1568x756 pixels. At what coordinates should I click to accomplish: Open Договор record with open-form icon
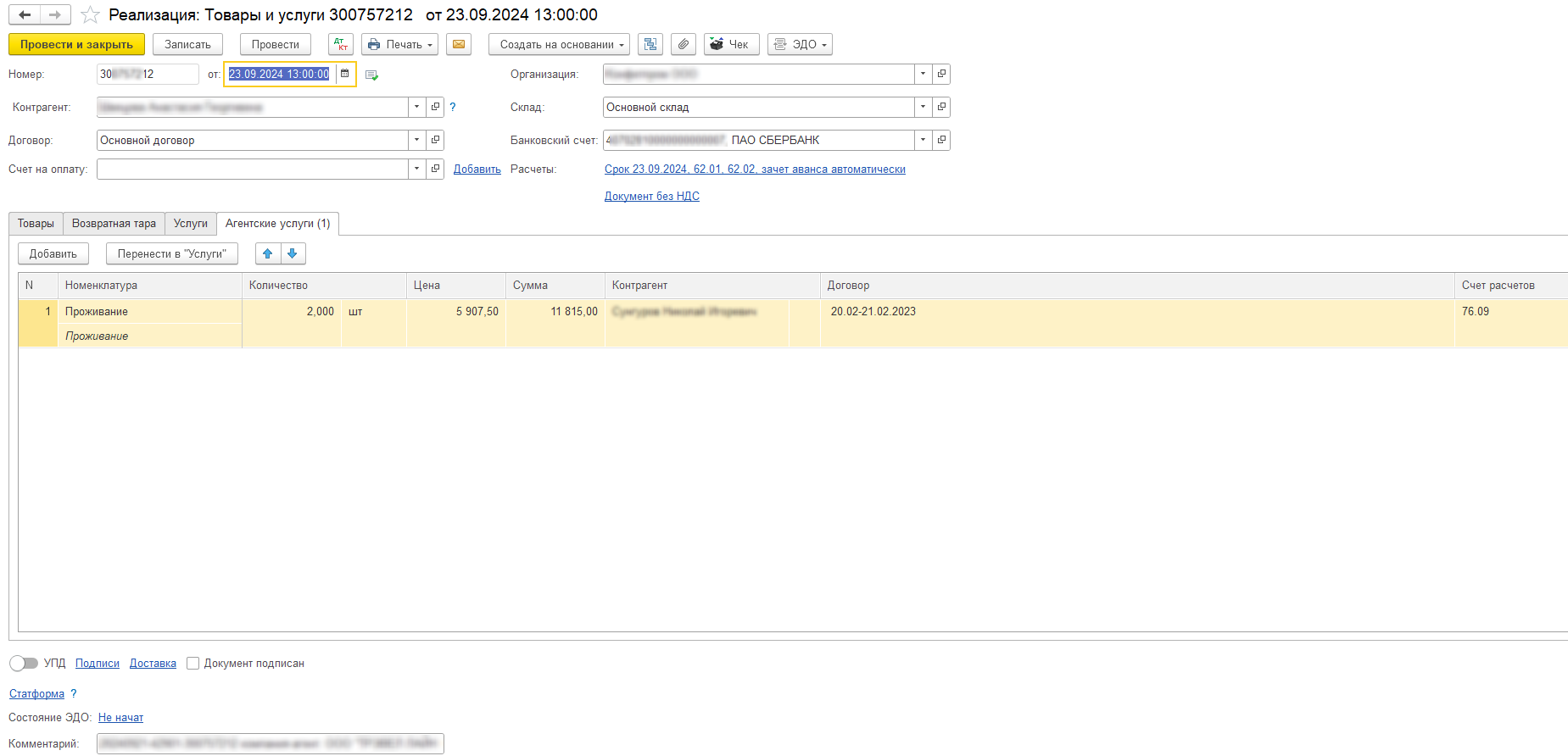coord(435,140)
